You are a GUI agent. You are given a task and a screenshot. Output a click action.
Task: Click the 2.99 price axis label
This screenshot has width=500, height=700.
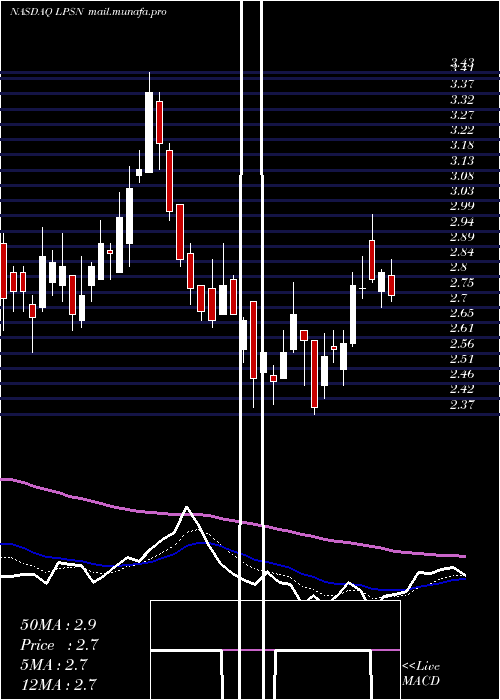tap(462, 206)
